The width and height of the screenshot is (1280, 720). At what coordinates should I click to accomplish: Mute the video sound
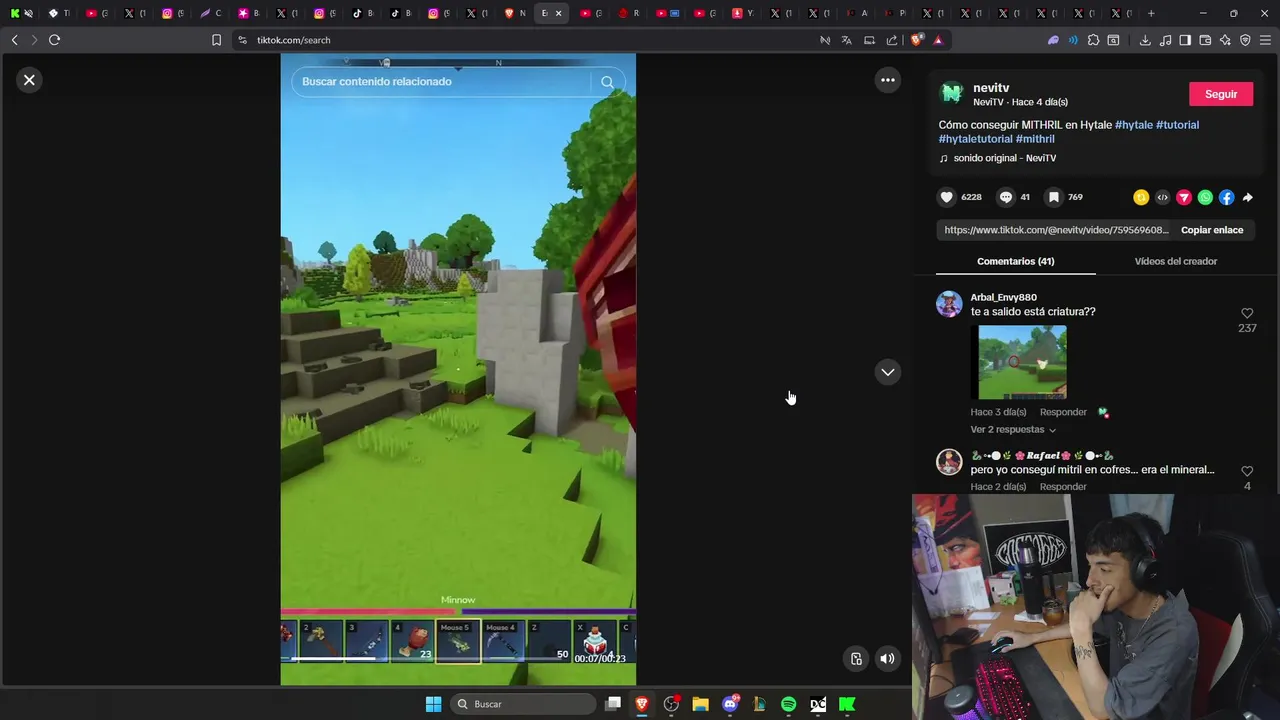pos(887,658)
